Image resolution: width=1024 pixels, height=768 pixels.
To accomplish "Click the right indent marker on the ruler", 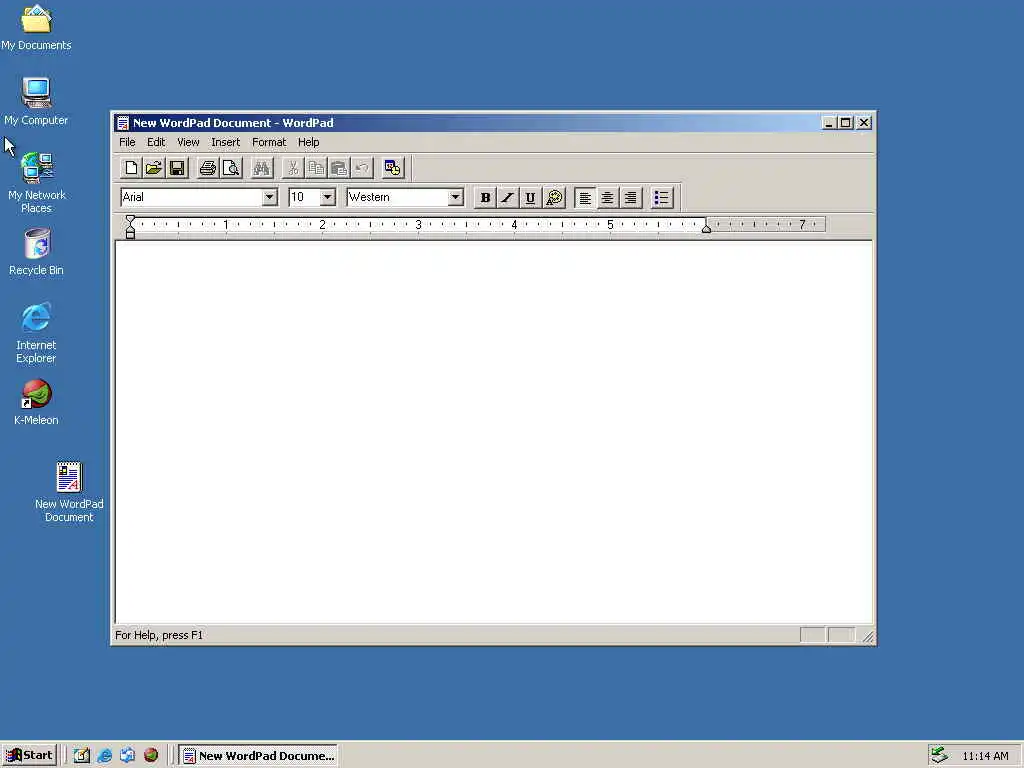I will click(706, 228).
